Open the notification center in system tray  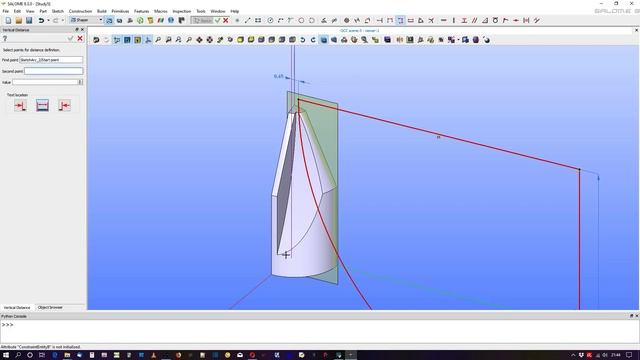[629, 355]
